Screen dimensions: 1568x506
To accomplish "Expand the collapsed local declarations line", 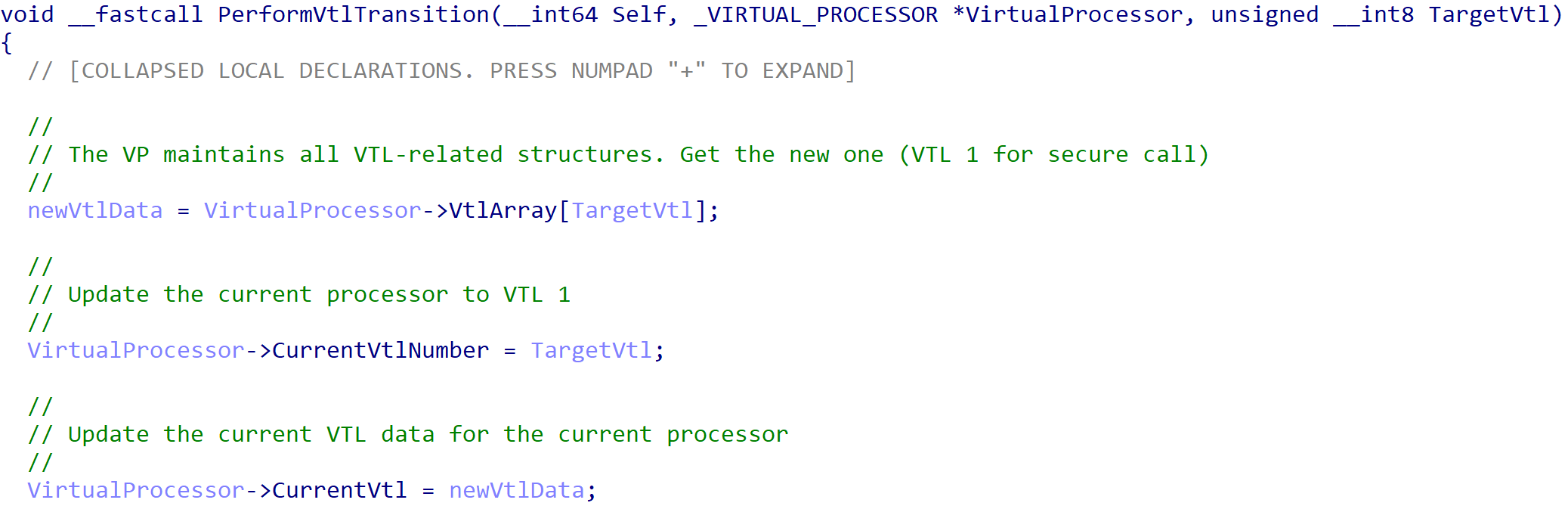I will pyautogui.click(x=441, y=70).
